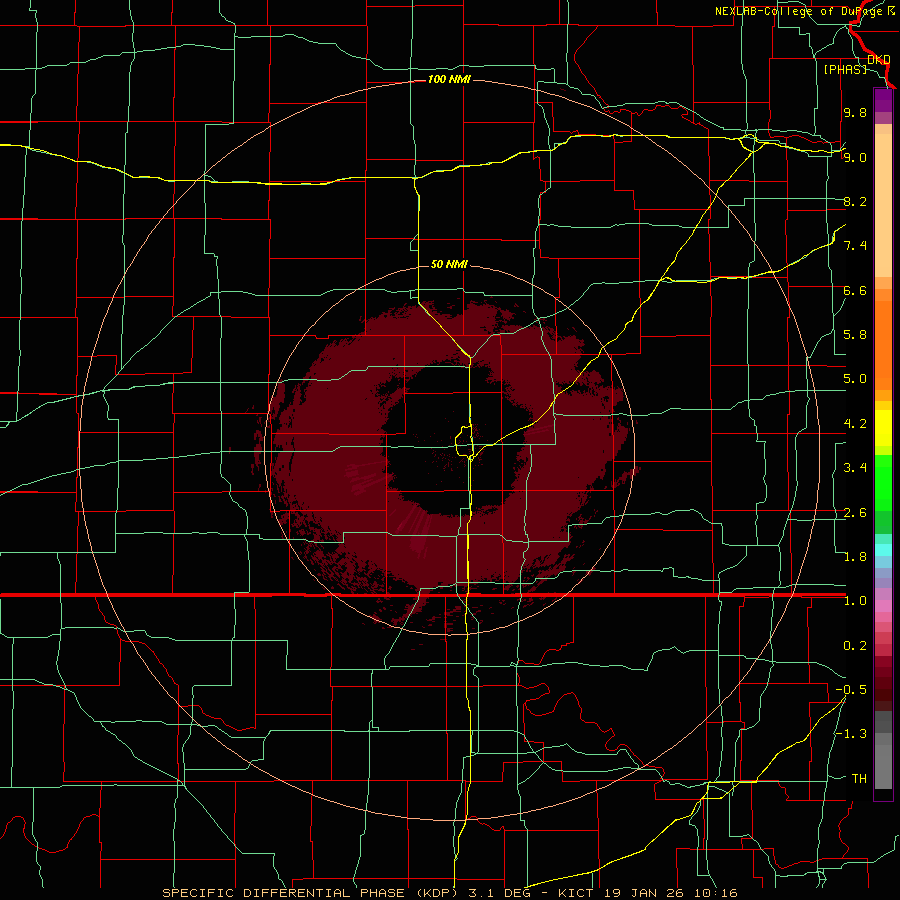Screen dimensions: 900x900
Task: Click the 9.0 color scale value
Action: coord(855,158)
